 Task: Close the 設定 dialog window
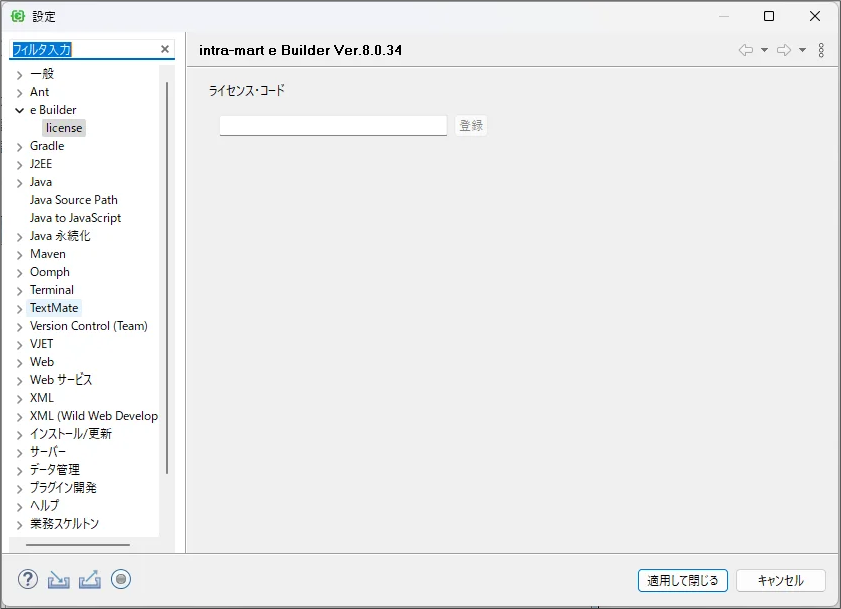[815, 16]
